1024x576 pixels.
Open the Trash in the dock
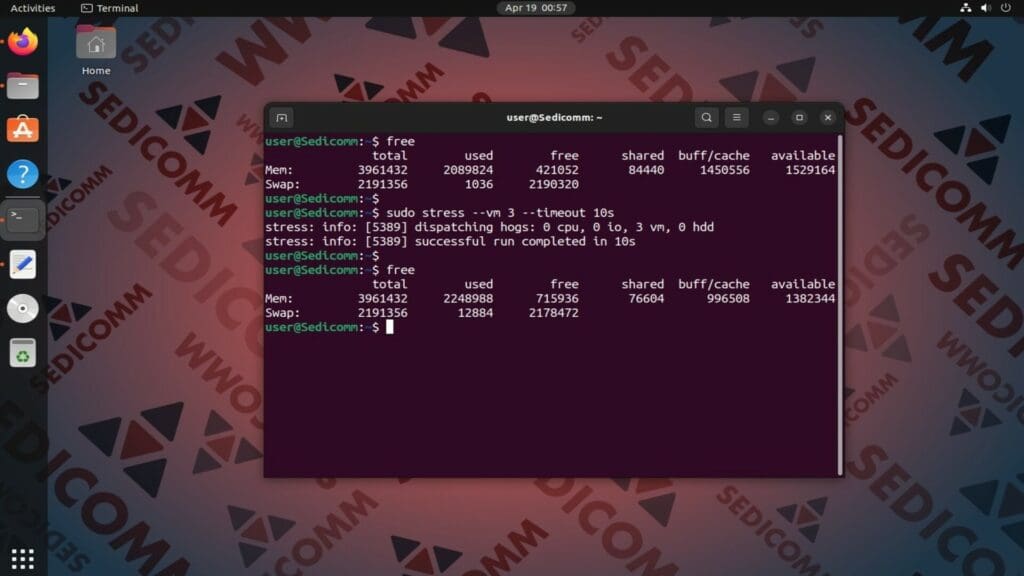23,353
